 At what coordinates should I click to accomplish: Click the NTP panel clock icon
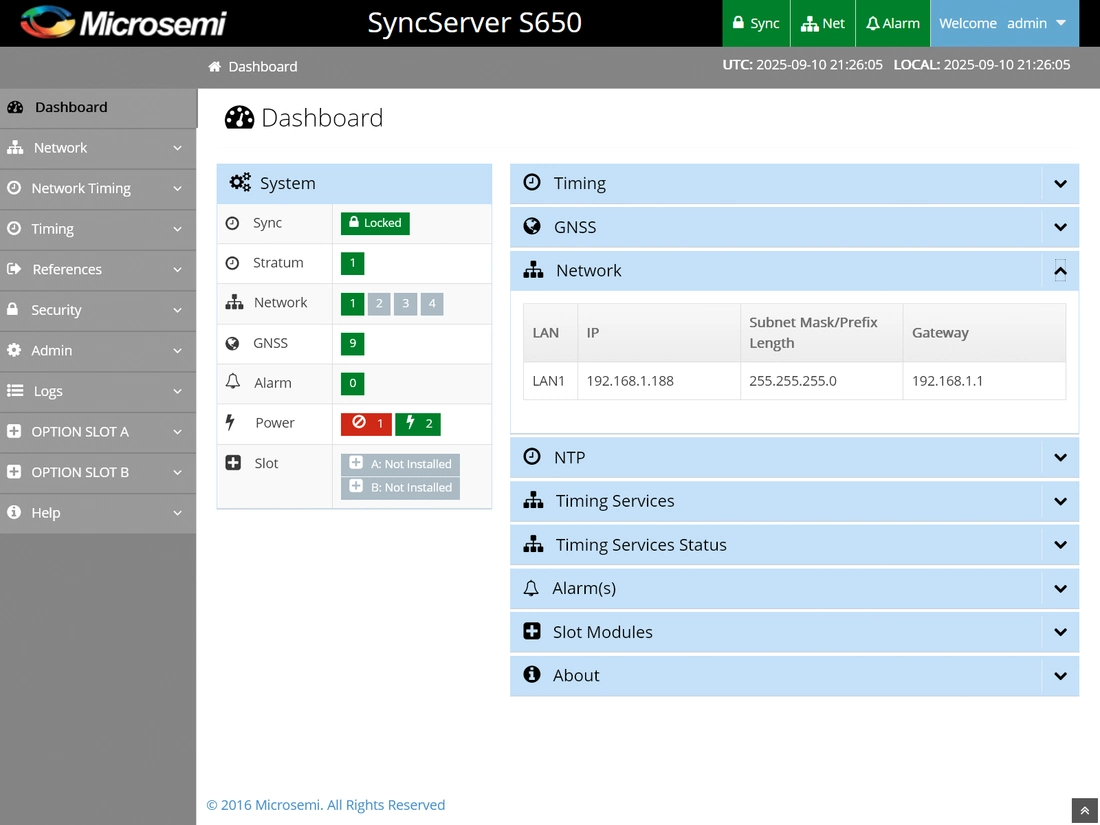pyautogui.click(x=532, y=457)
